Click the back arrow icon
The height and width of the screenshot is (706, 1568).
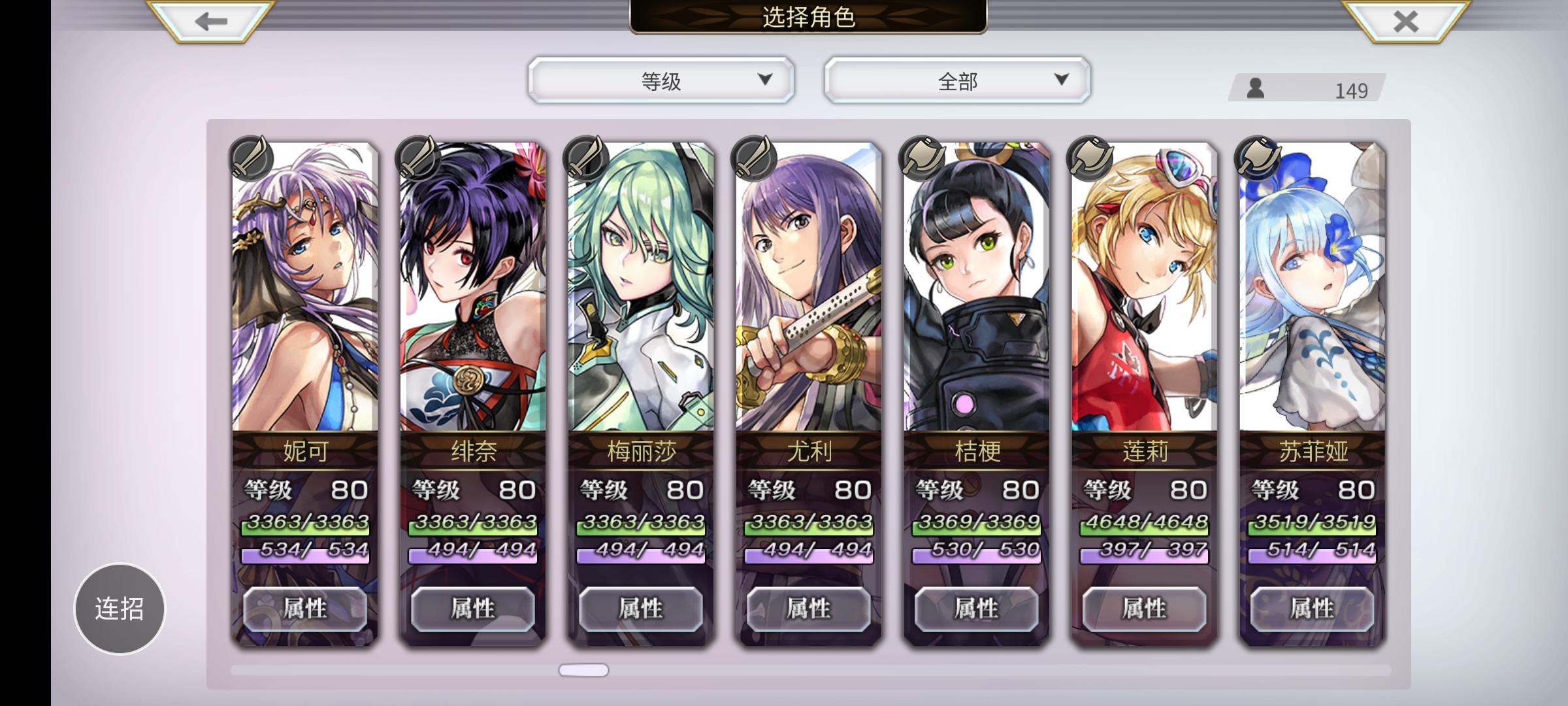click(x=210, y=22)
